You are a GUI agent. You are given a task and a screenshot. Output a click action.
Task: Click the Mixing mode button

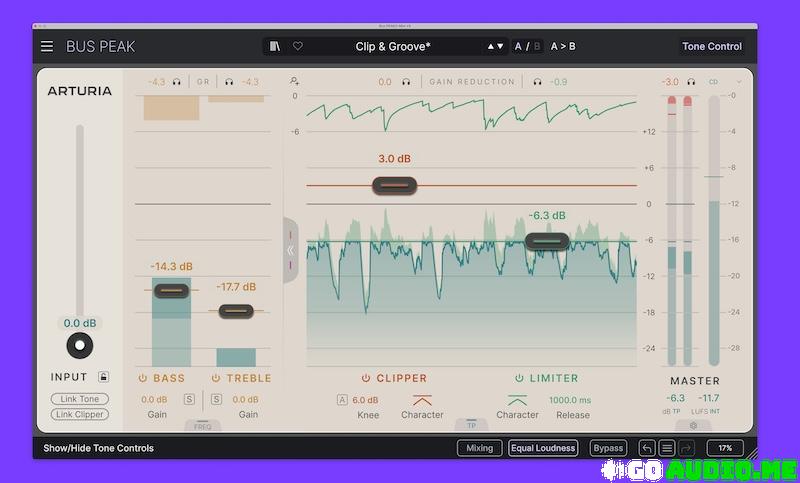click(480, 448)
